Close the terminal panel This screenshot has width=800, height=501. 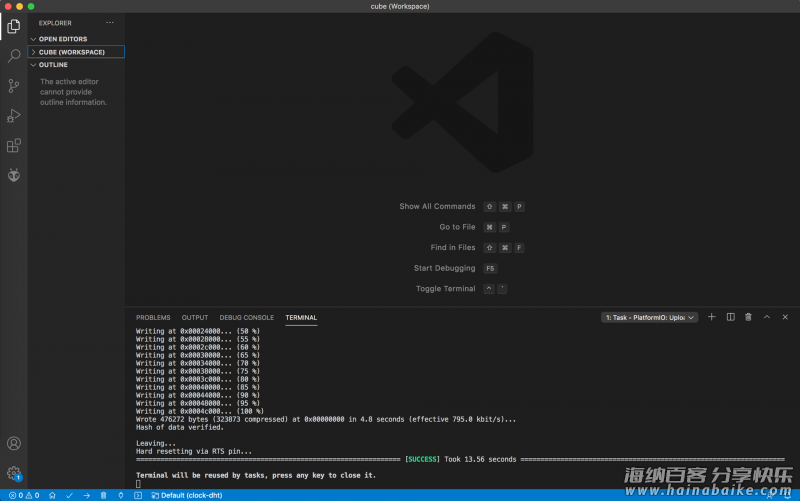point(785,317)
